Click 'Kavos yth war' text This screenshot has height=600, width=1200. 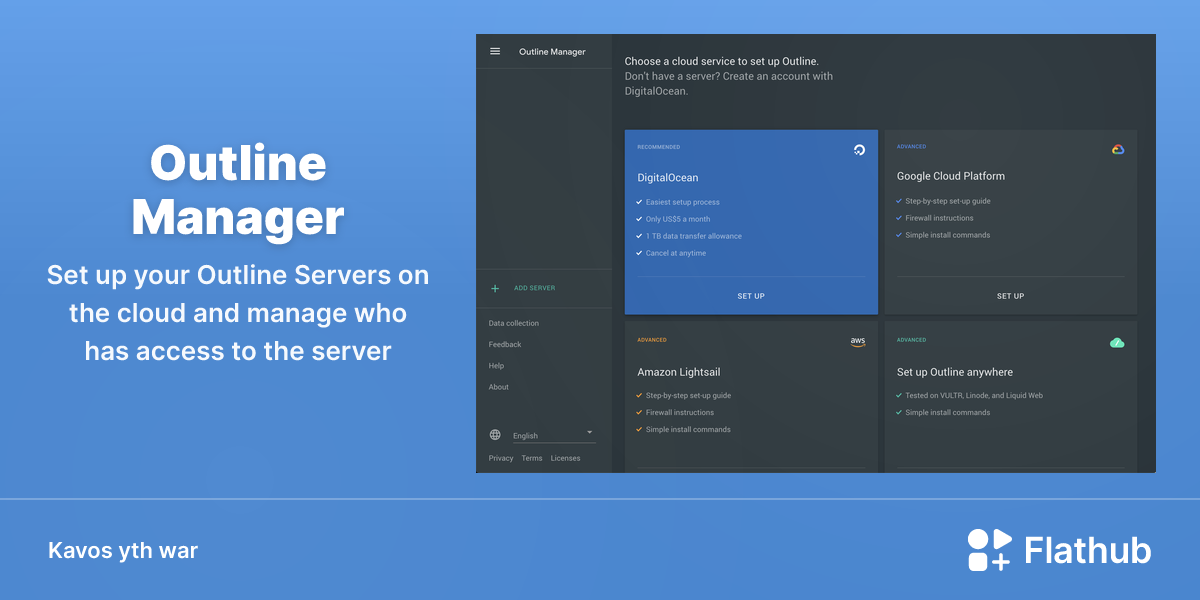pos(123,551)
